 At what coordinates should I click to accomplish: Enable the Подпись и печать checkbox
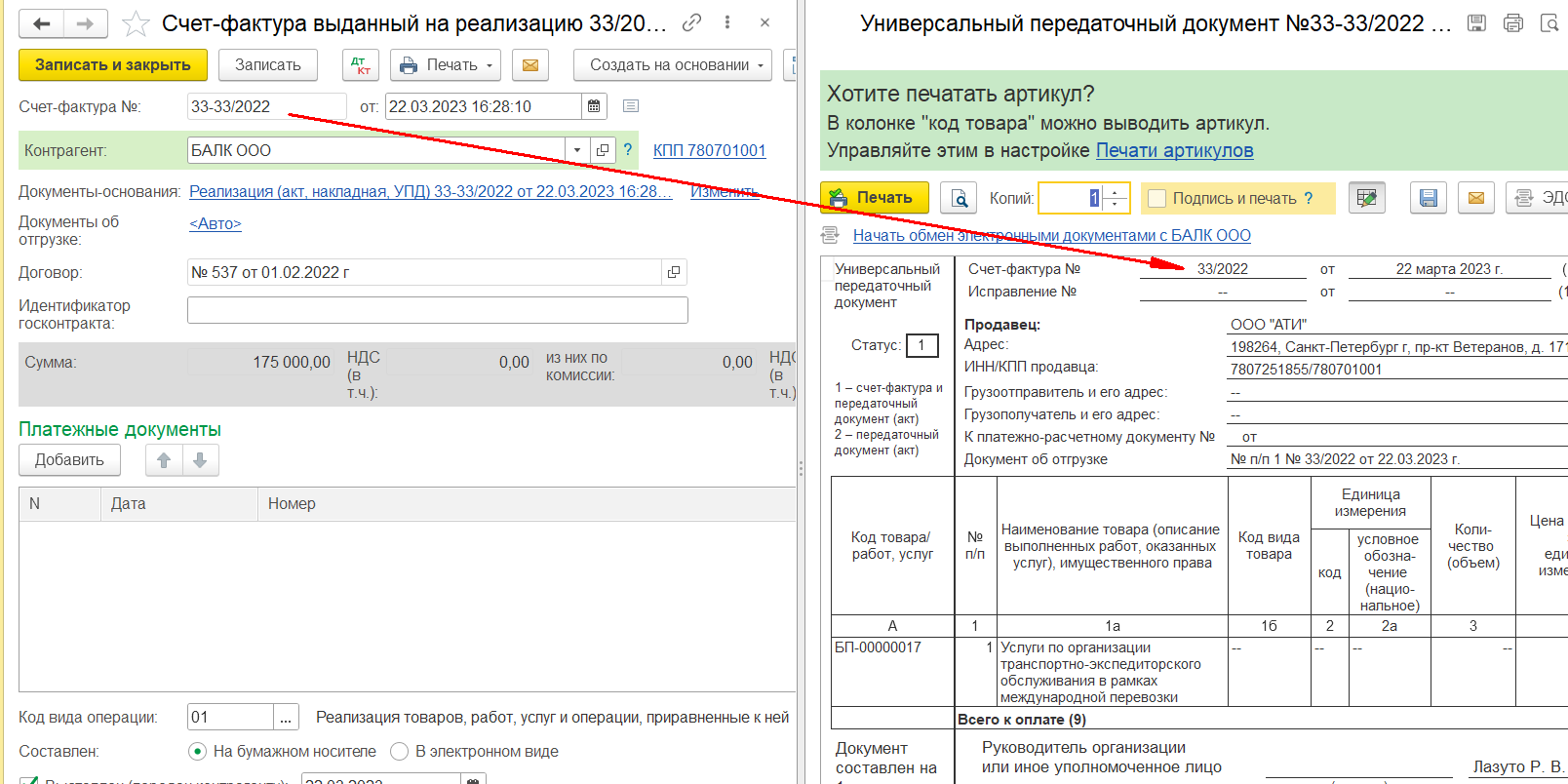[1157, 198]
